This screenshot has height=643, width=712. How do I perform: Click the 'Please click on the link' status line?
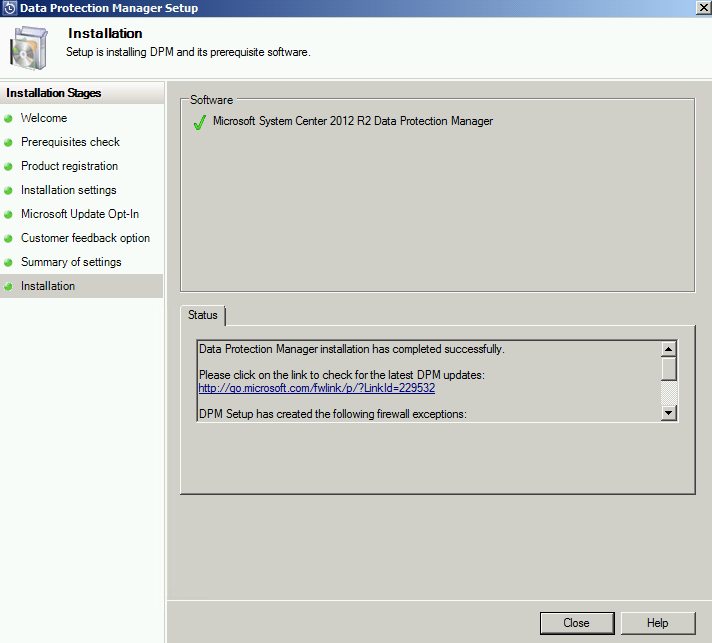[x=342, y=375]
